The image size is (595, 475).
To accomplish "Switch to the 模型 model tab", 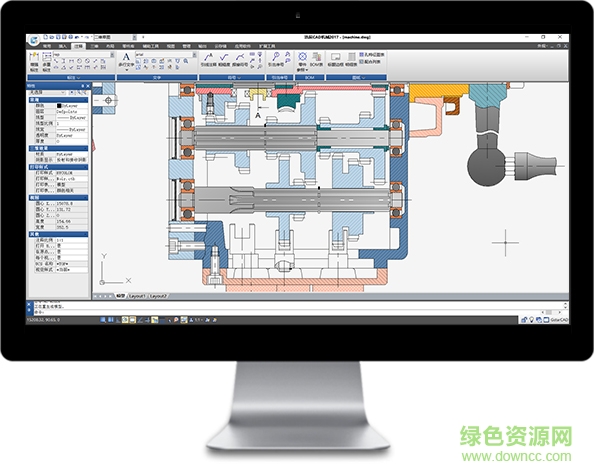I will [x=121, y=296].
